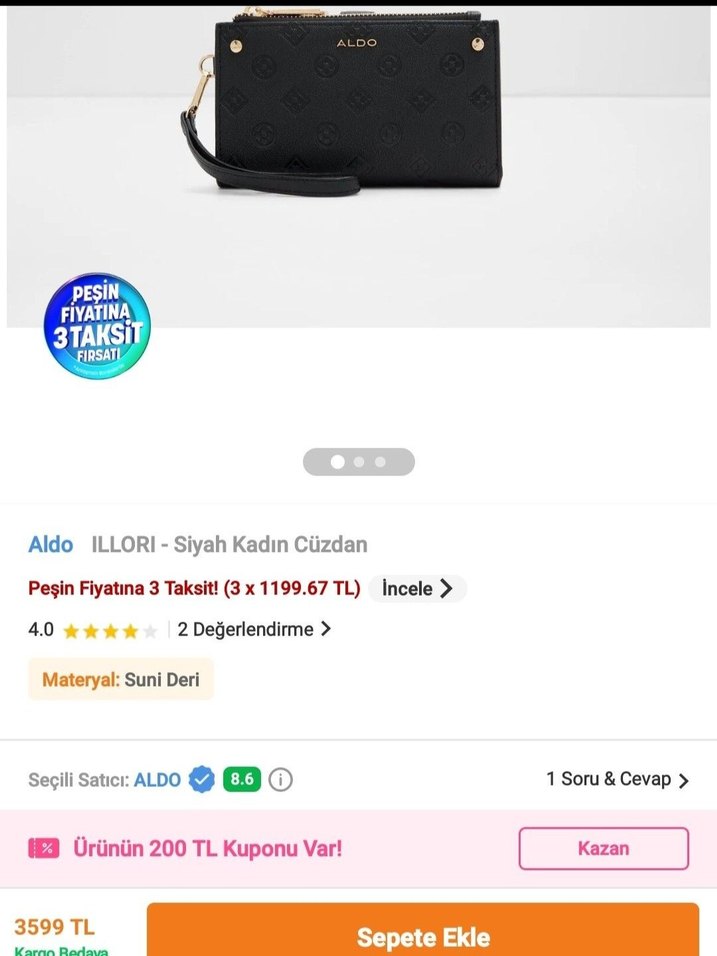Tap the 3599 TL price label

[x=54, y=927]
